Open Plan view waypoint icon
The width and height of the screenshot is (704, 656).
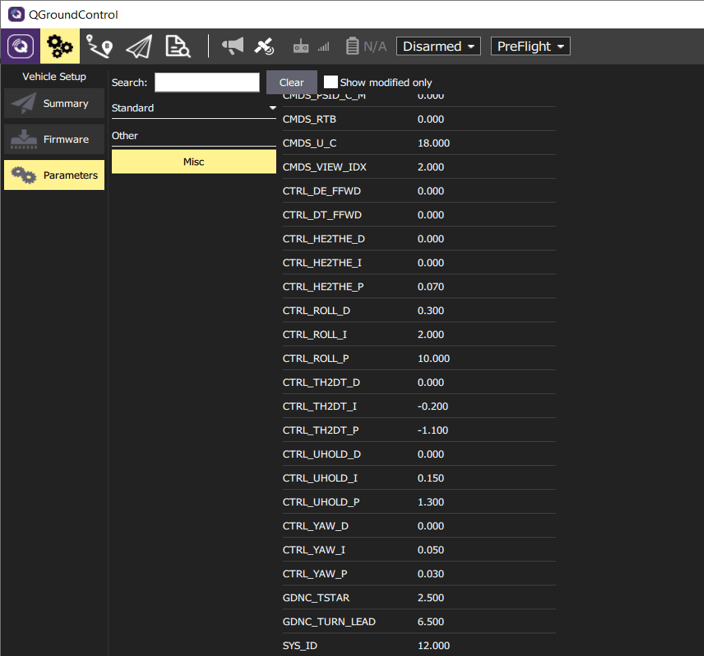tap(99, 46)
